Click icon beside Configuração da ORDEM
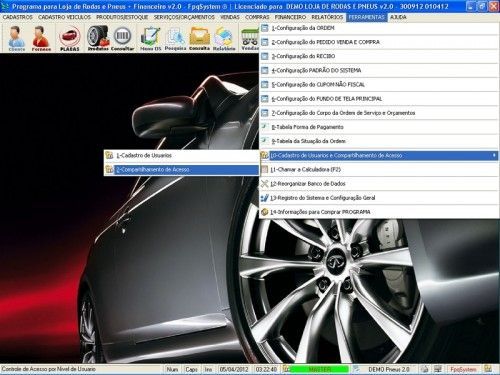 click(265, 28)
